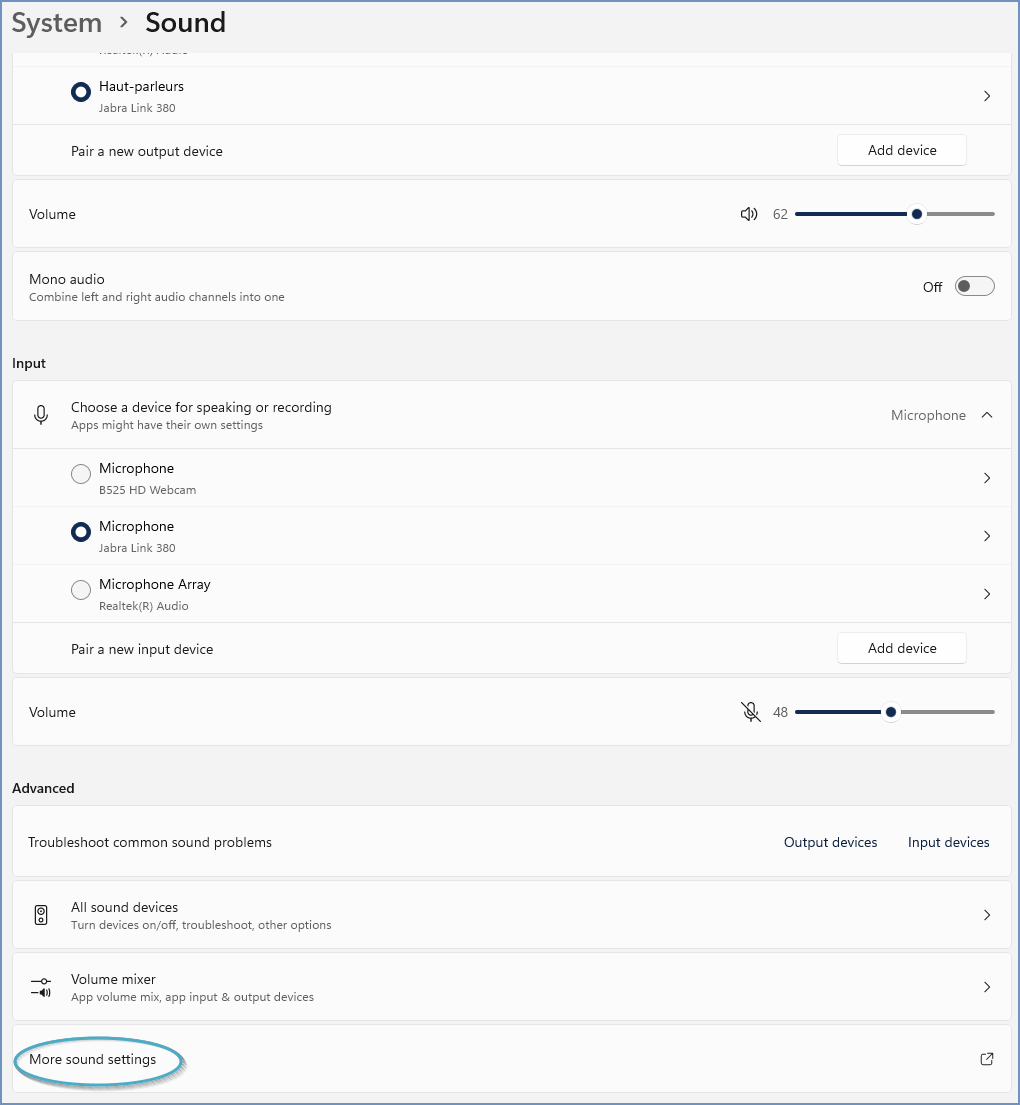Toggle Mono audio on
Screen dimensions: 1020x1105
[x=973, y=286]
